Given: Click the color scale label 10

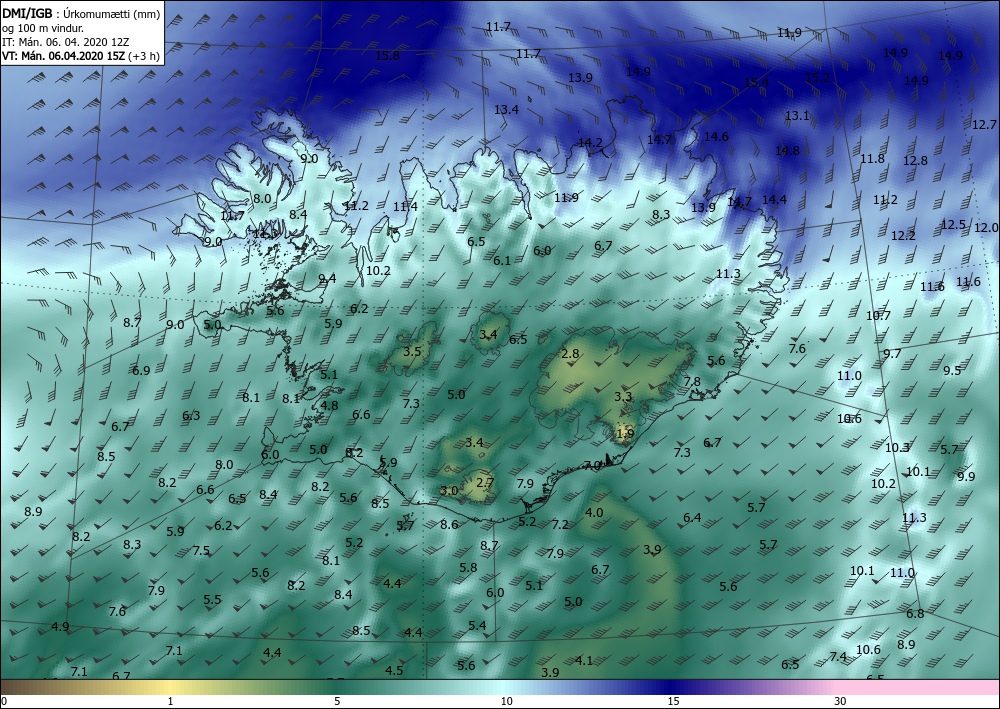Looking at the screenshot, I should (x=506, y=701).
